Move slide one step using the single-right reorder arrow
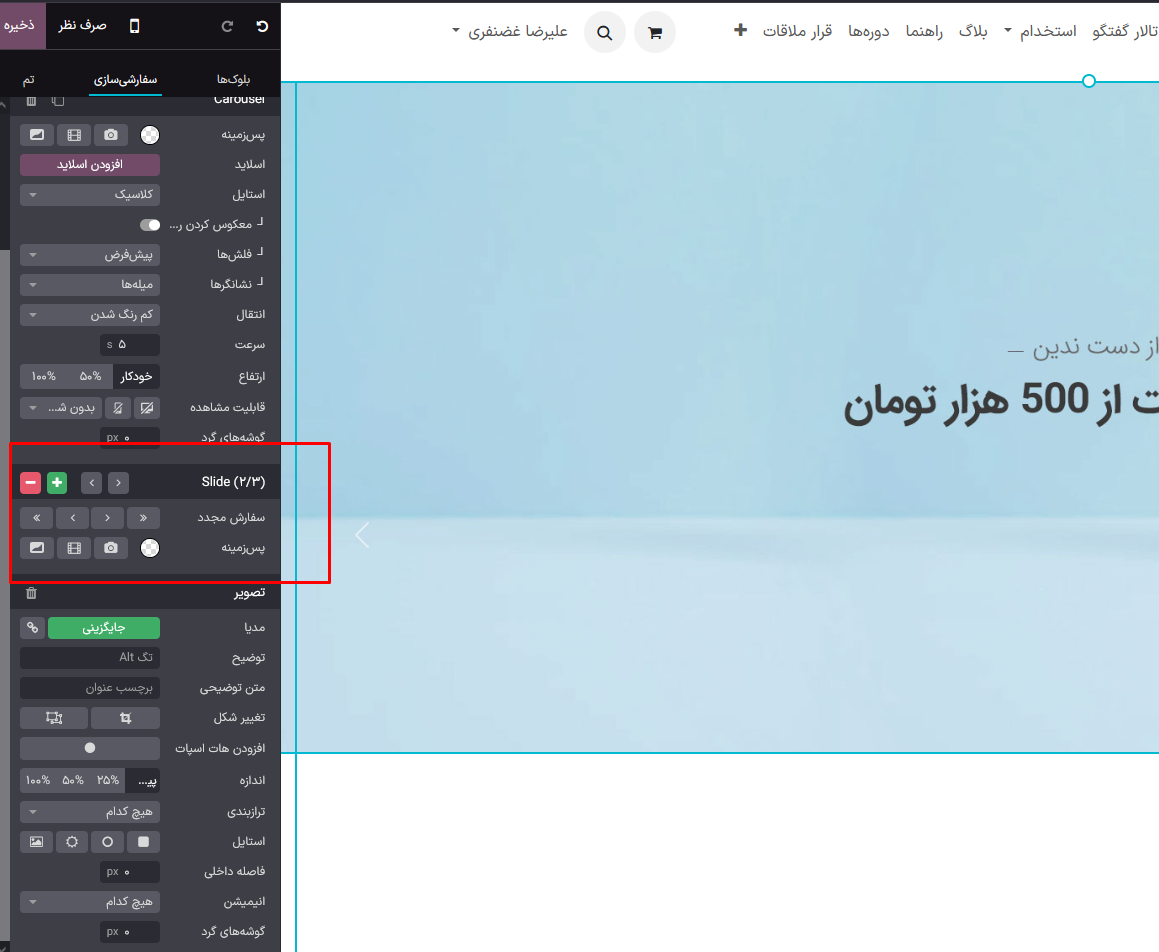1159x952 pixels. [107, 518]
